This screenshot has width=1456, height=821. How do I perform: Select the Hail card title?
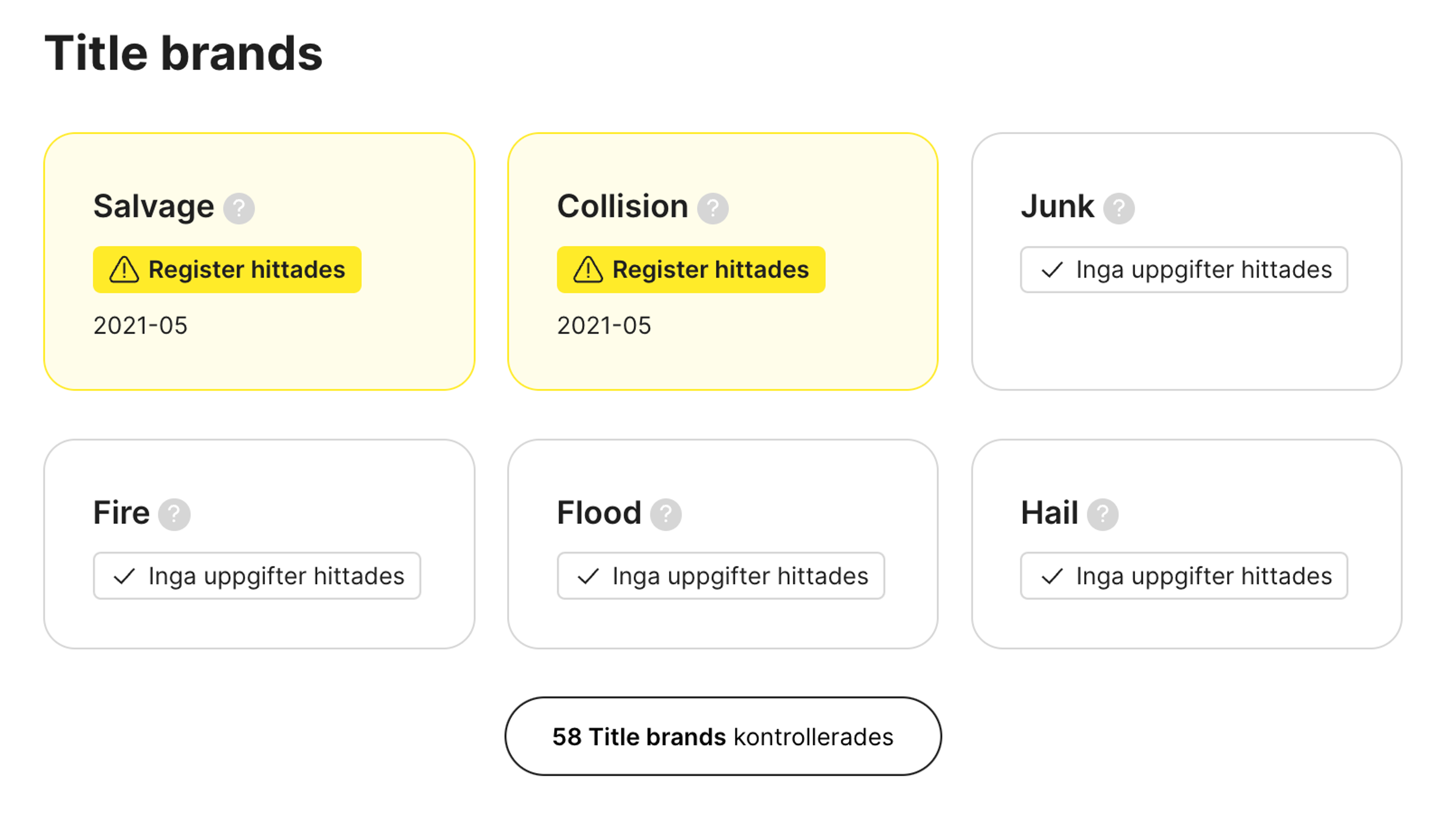[1049, 512]
